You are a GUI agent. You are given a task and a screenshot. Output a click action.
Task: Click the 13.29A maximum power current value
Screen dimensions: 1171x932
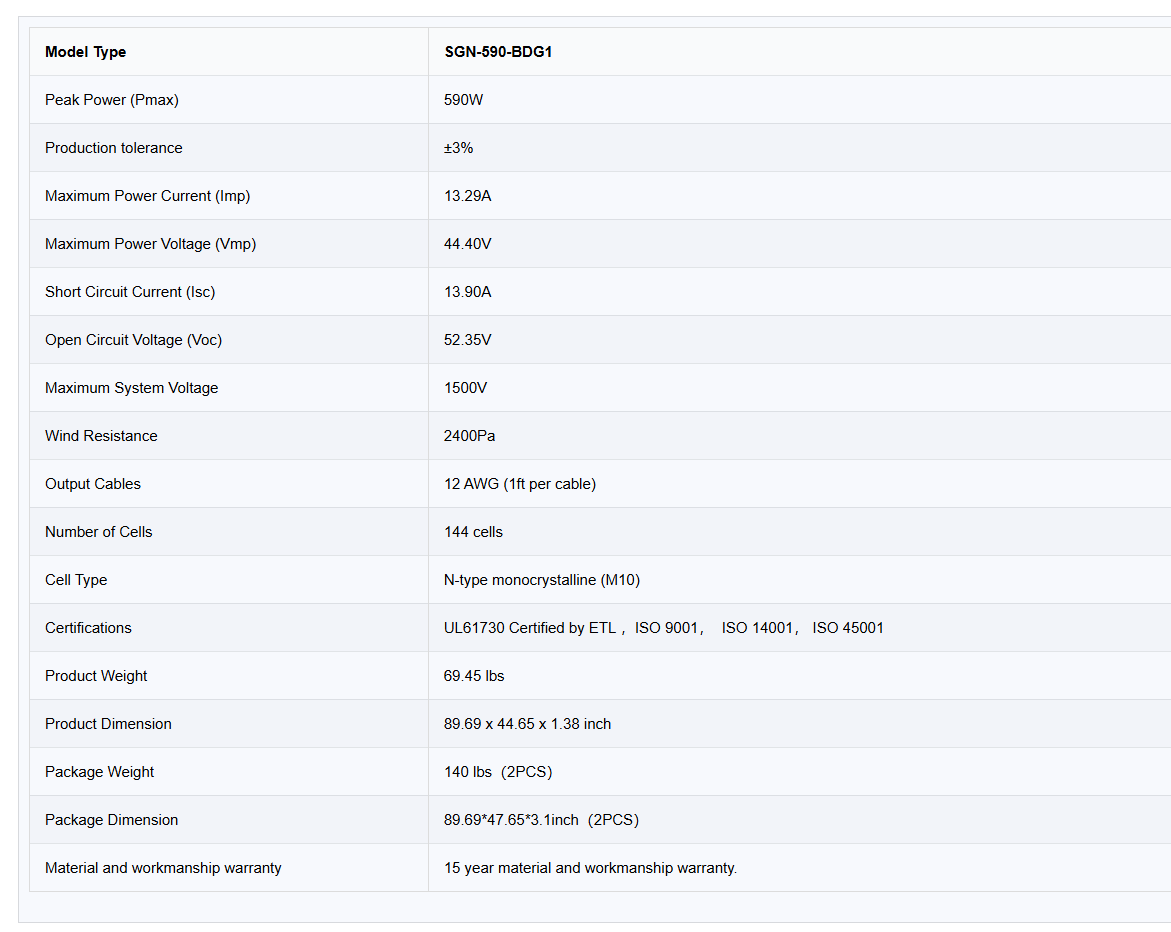tap(468, 196)
